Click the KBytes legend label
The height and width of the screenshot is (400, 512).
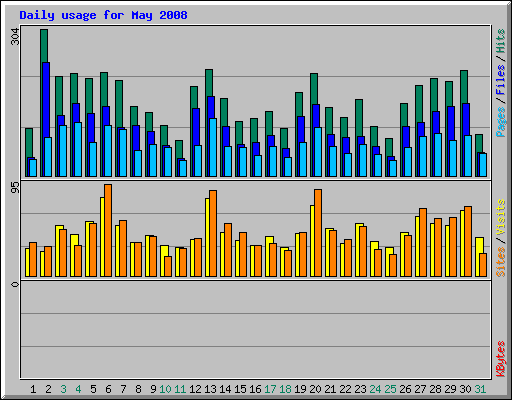click(x=500, y=359)
